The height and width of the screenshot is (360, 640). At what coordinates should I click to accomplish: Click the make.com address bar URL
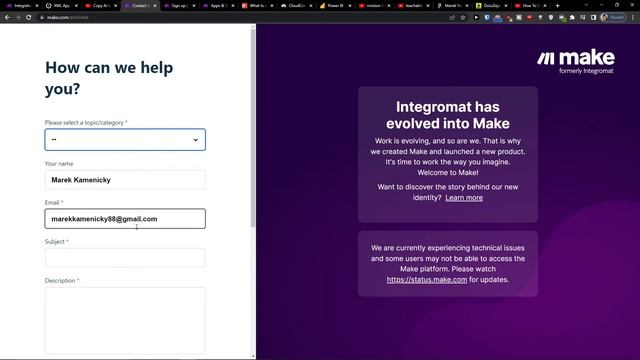coord(67,18)
